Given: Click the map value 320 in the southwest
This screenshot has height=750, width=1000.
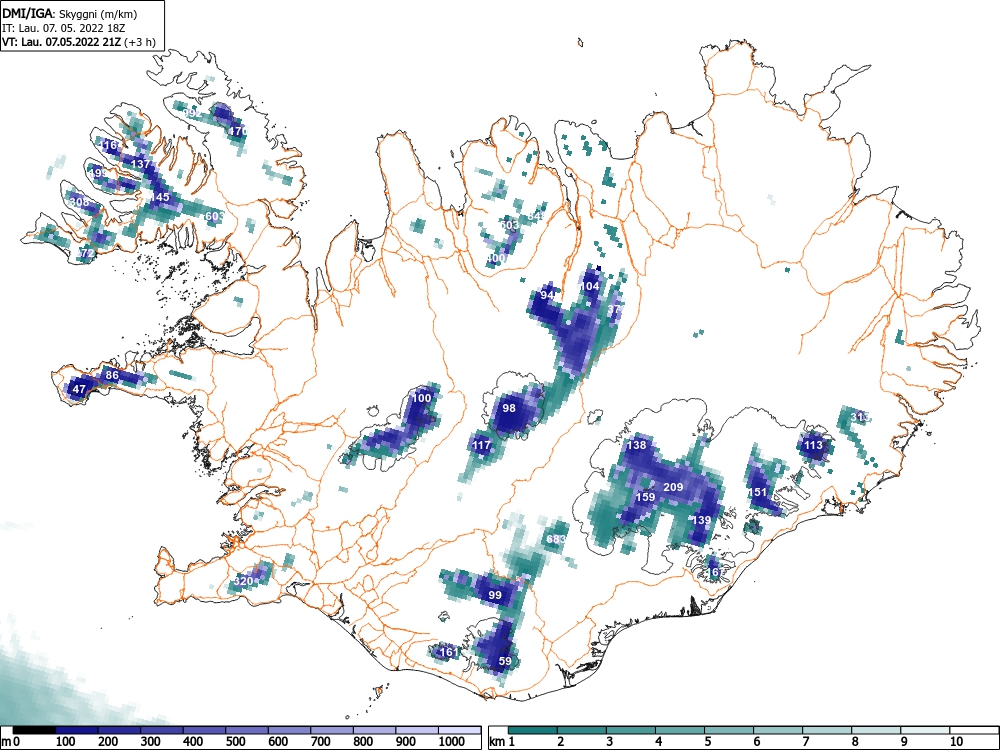Looking at the screenshot, I should [243, 581].
